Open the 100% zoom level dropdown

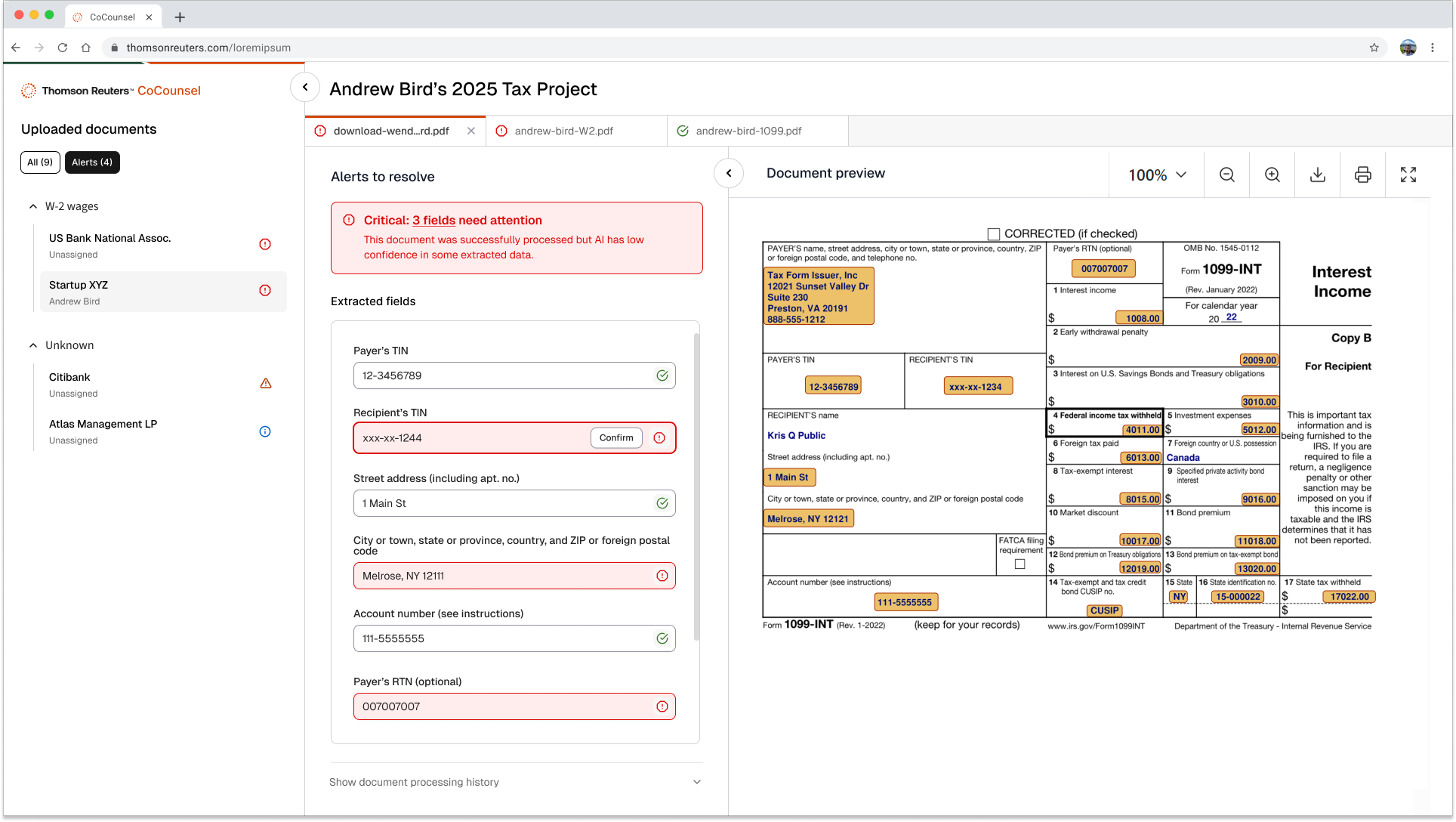point(1155,175)
